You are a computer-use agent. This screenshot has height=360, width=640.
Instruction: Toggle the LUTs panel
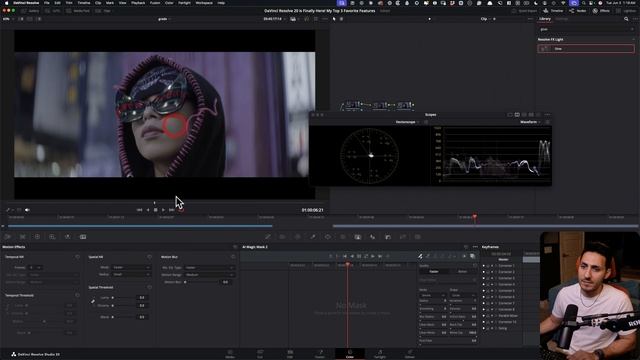pos(52,11)
